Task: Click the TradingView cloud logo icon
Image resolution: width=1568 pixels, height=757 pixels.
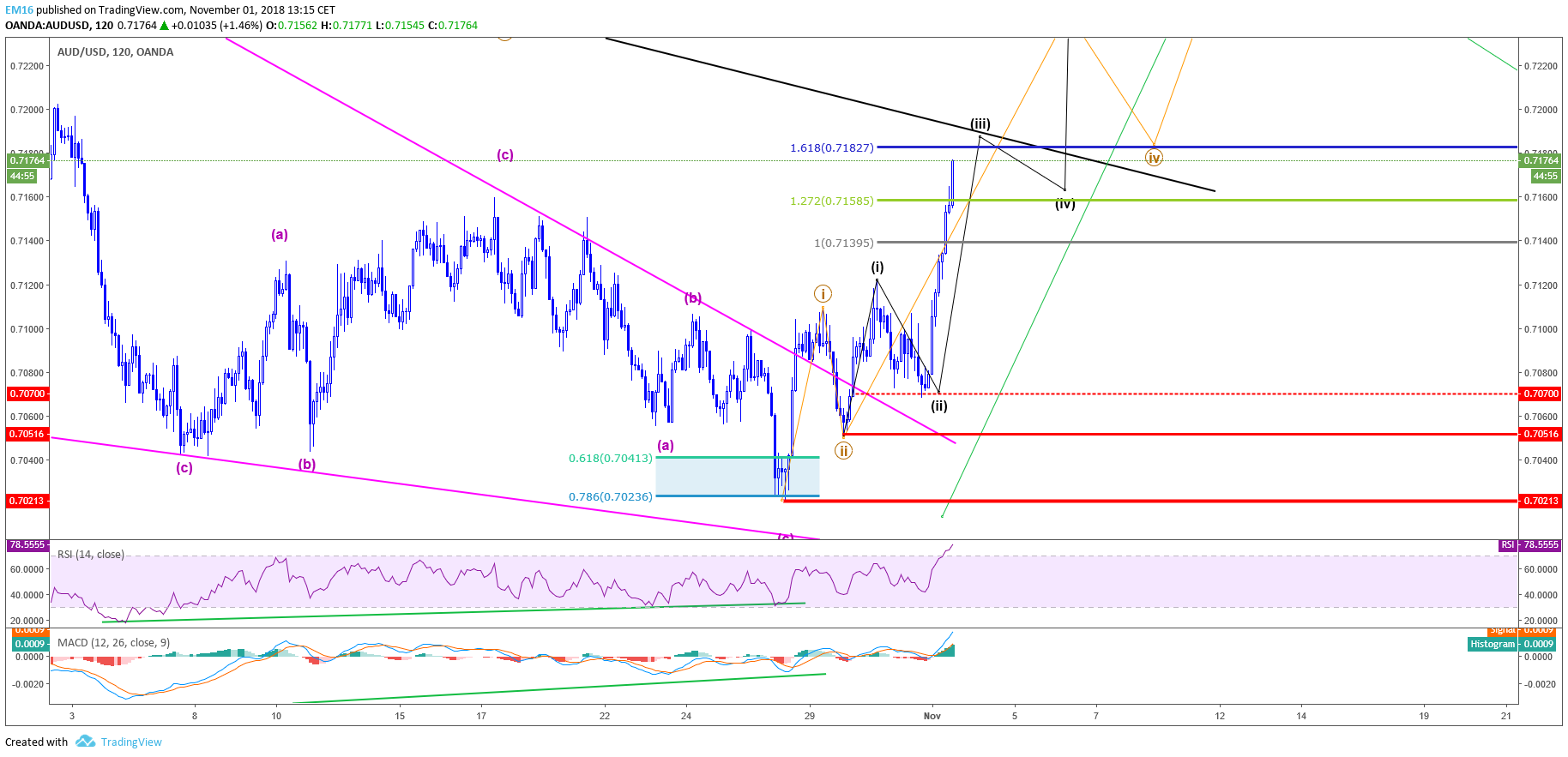Action: pyautogui.click(x=85, y=742)
